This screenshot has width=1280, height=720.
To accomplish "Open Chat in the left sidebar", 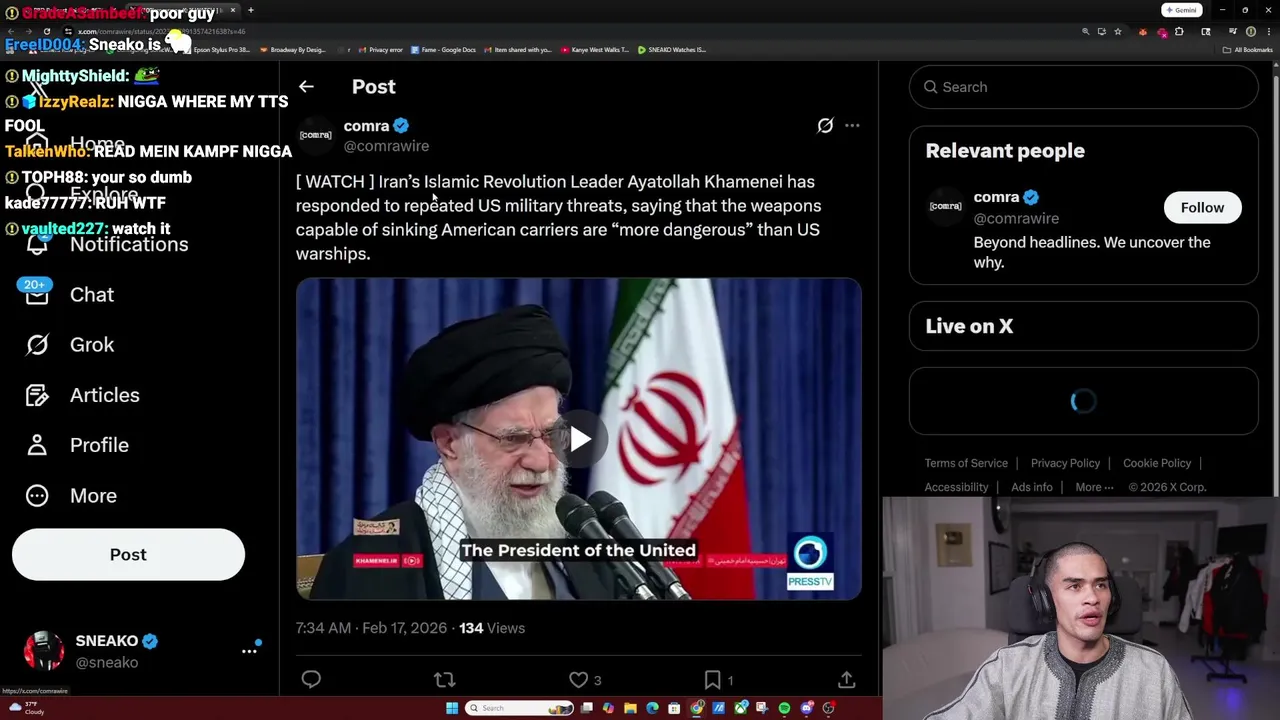I will pos(92,295).
